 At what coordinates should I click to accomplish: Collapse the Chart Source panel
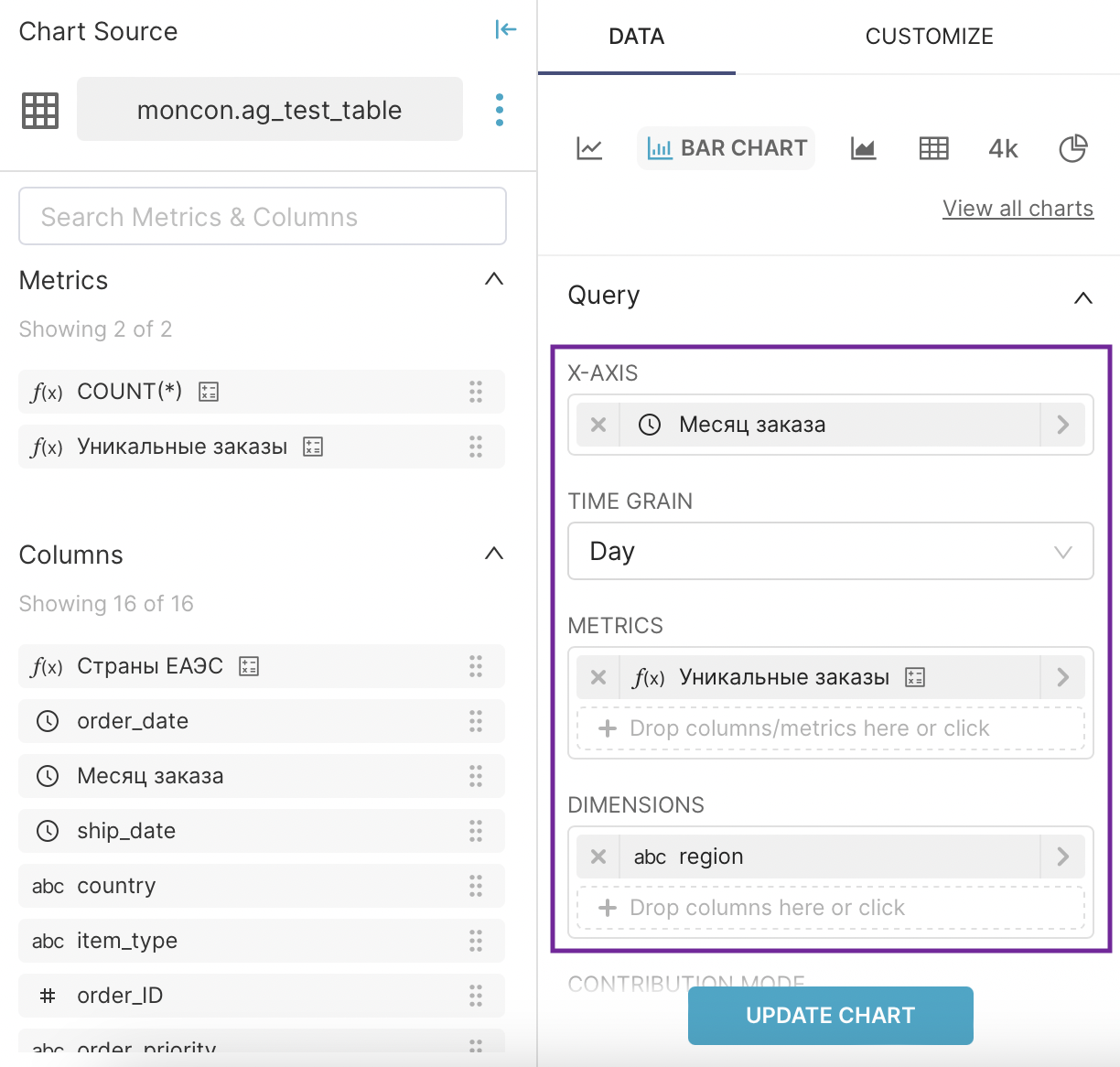click(505, 30)
